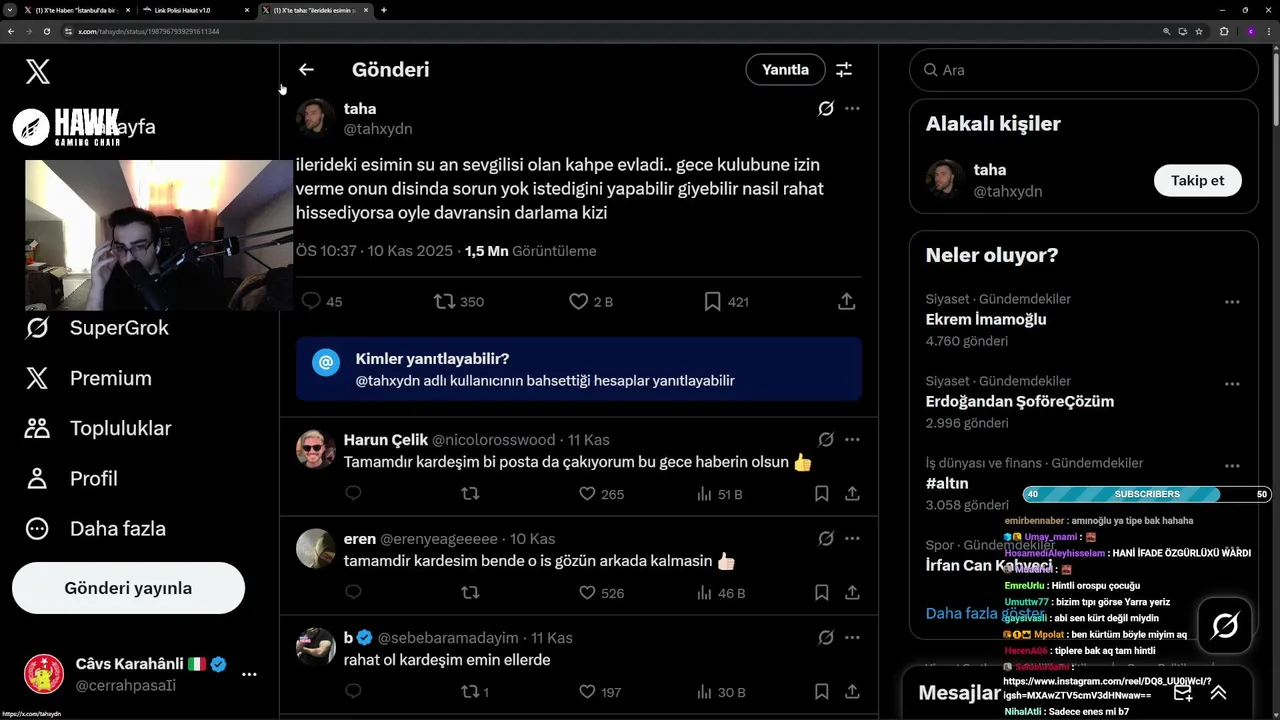
Task: Click the Grok icon on taha's post
Action: (x=826, y=108)
